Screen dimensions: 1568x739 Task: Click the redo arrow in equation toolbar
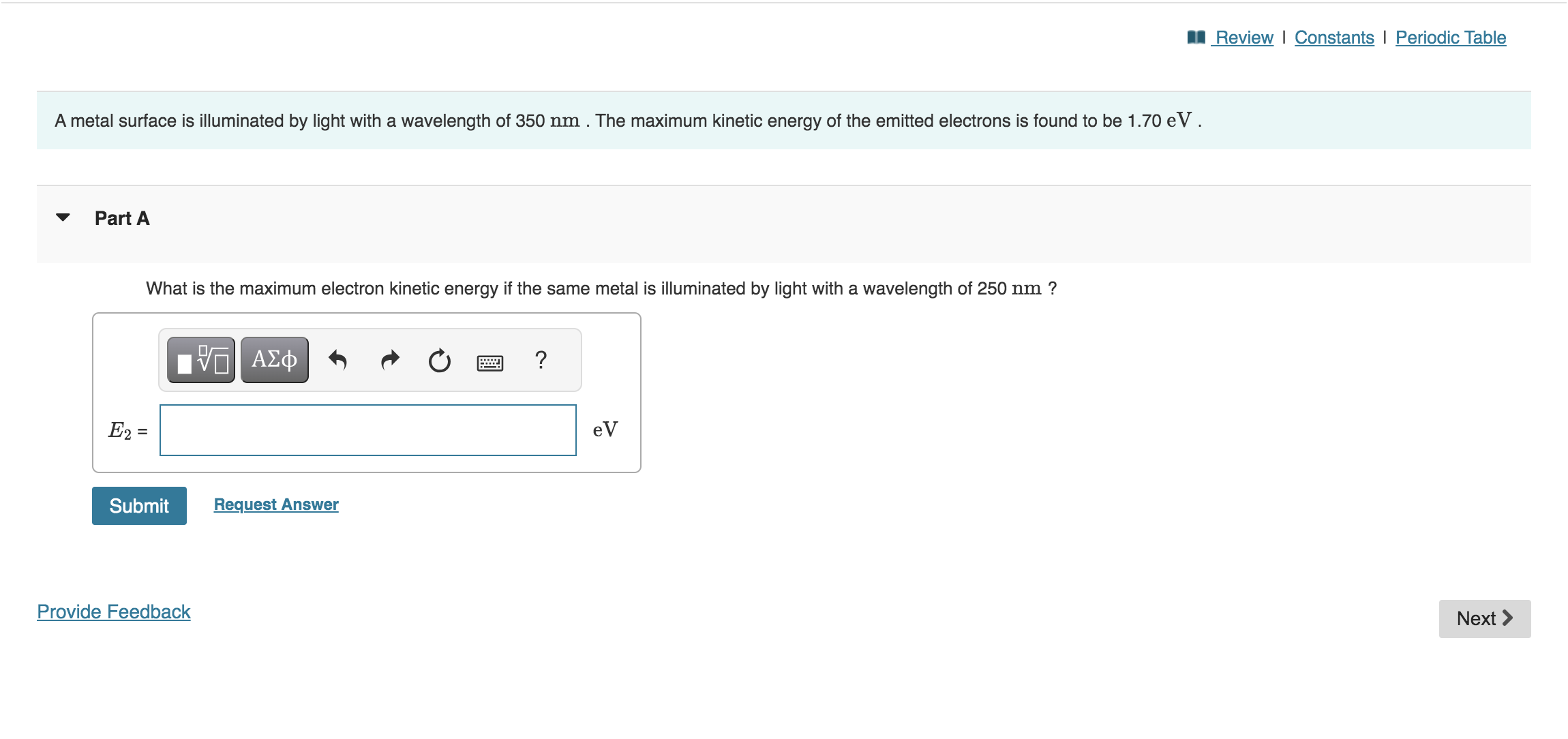point(390,359)
